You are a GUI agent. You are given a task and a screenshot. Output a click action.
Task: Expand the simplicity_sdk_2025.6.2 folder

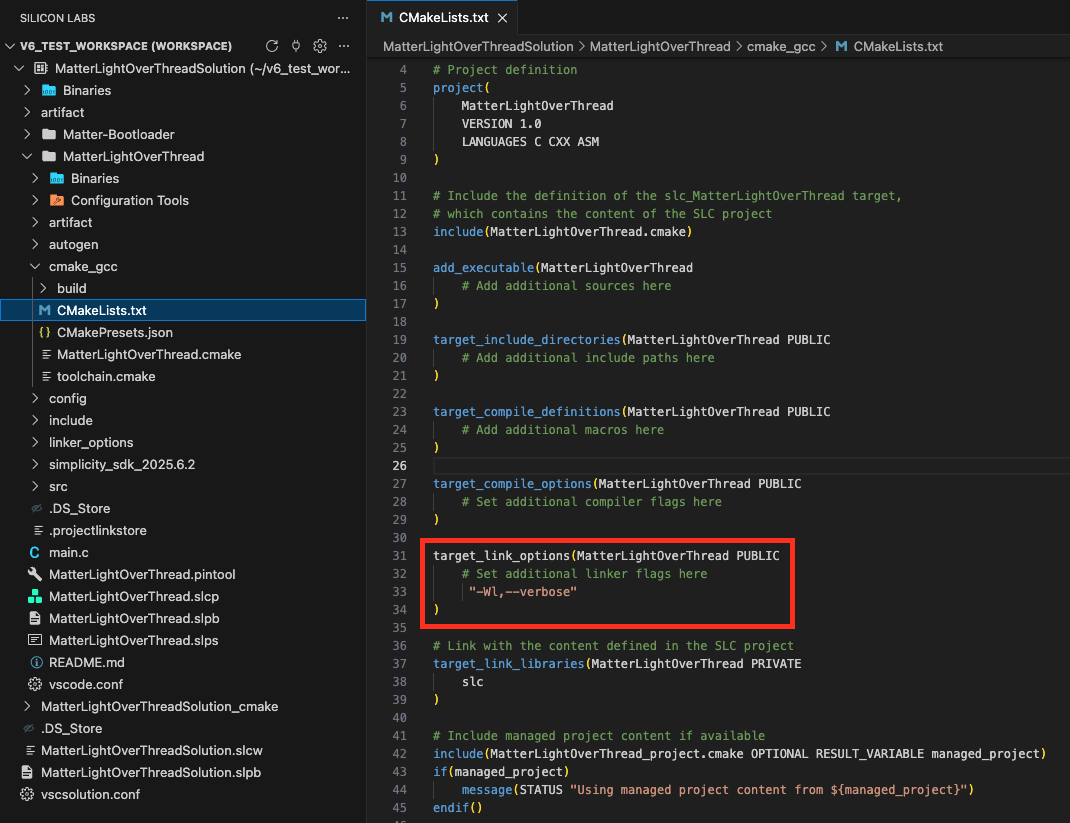(121, 464)
